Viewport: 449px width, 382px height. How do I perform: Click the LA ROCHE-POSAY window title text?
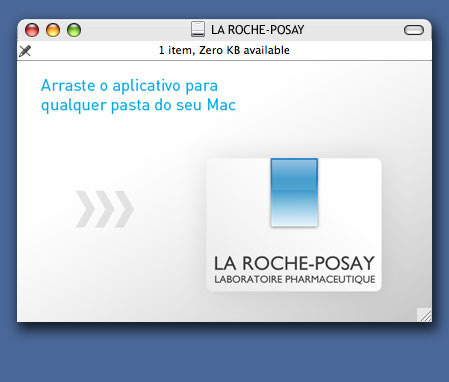257,30
